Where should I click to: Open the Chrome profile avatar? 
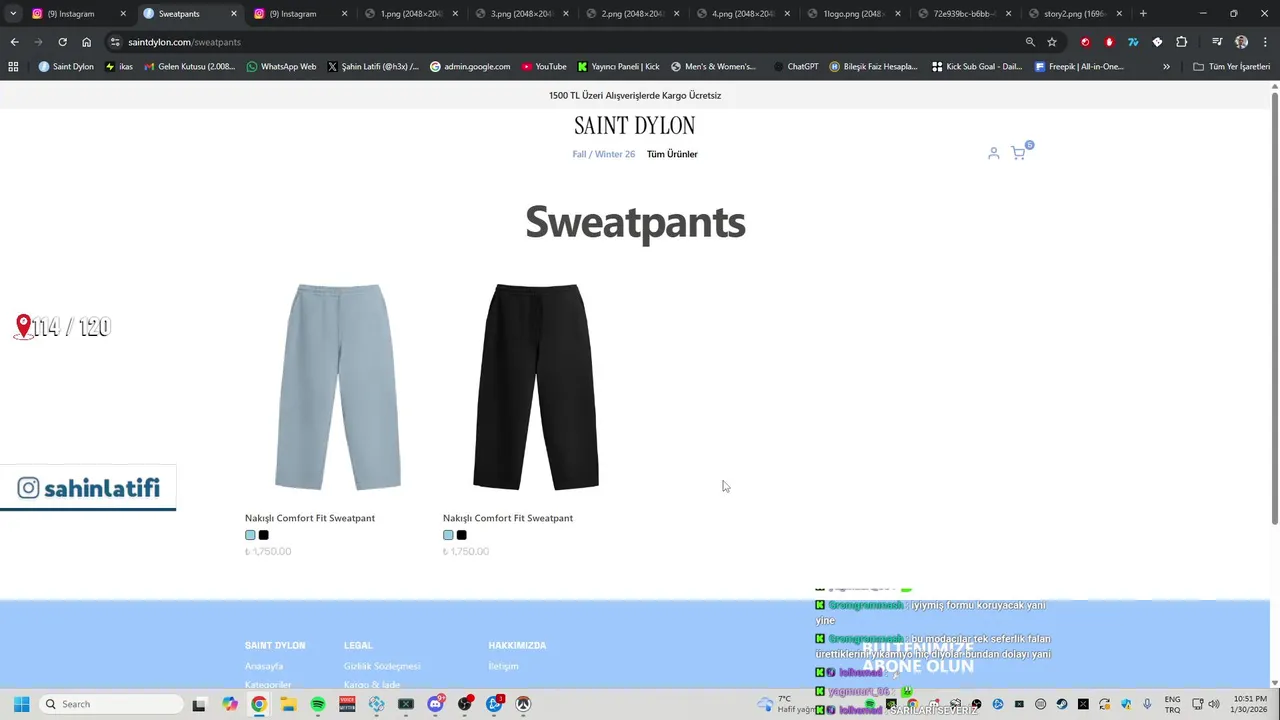[x=1241, y=42]
